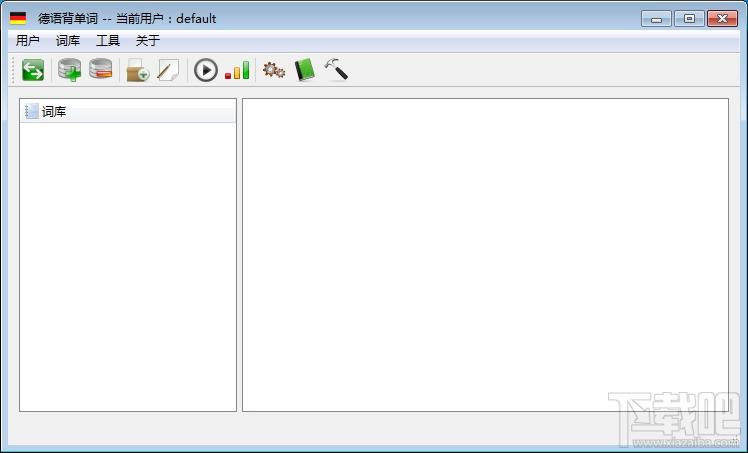Click the add database green plus icon
748x453 pixels.
pyautogui.click(x=69, y=70)
